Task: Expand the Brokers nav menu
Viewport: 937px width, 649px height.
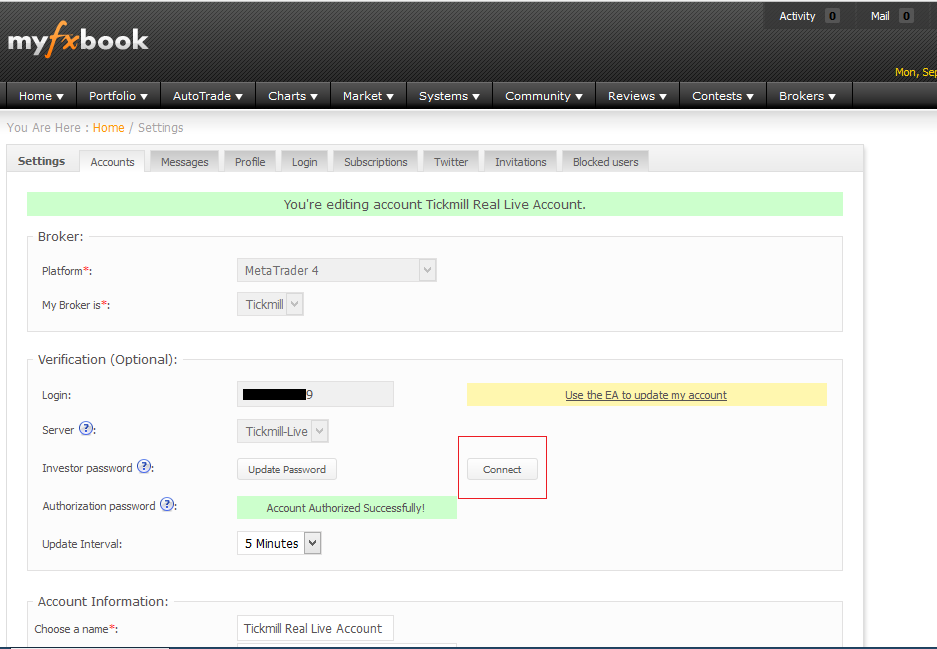Action: 807,96
